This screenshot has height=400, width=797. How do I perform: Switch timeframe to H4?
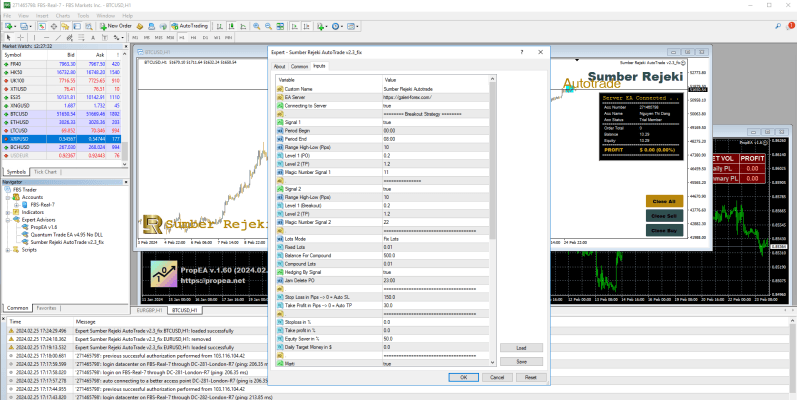(193, 37)
